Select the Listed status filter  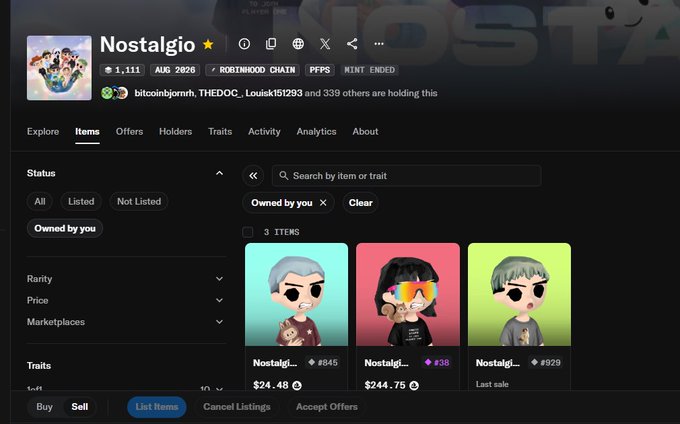81,202
